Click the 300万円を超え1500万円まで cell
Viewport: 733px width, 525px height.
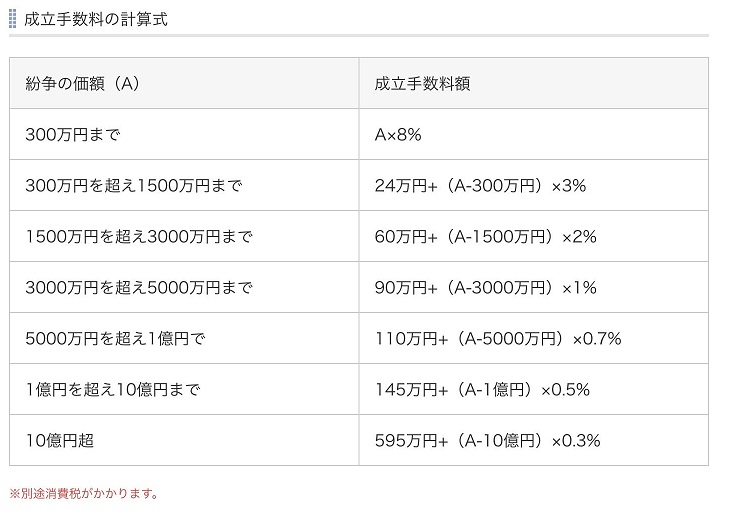click(134, 186)
